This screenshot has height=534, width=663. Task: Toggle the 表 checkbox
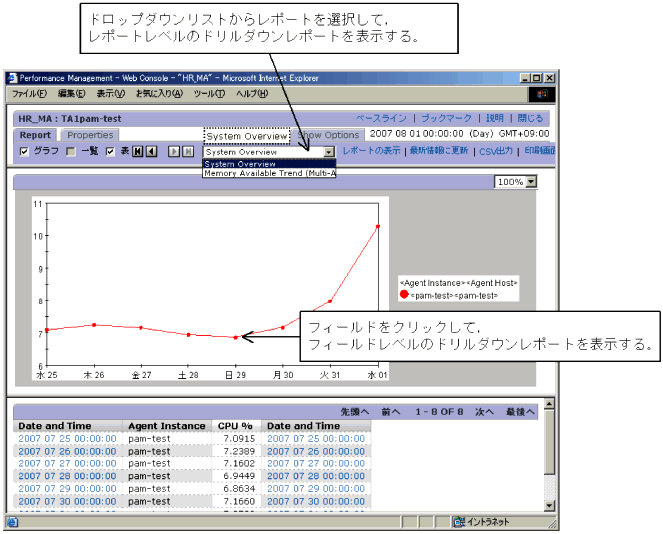click(110, 151)
